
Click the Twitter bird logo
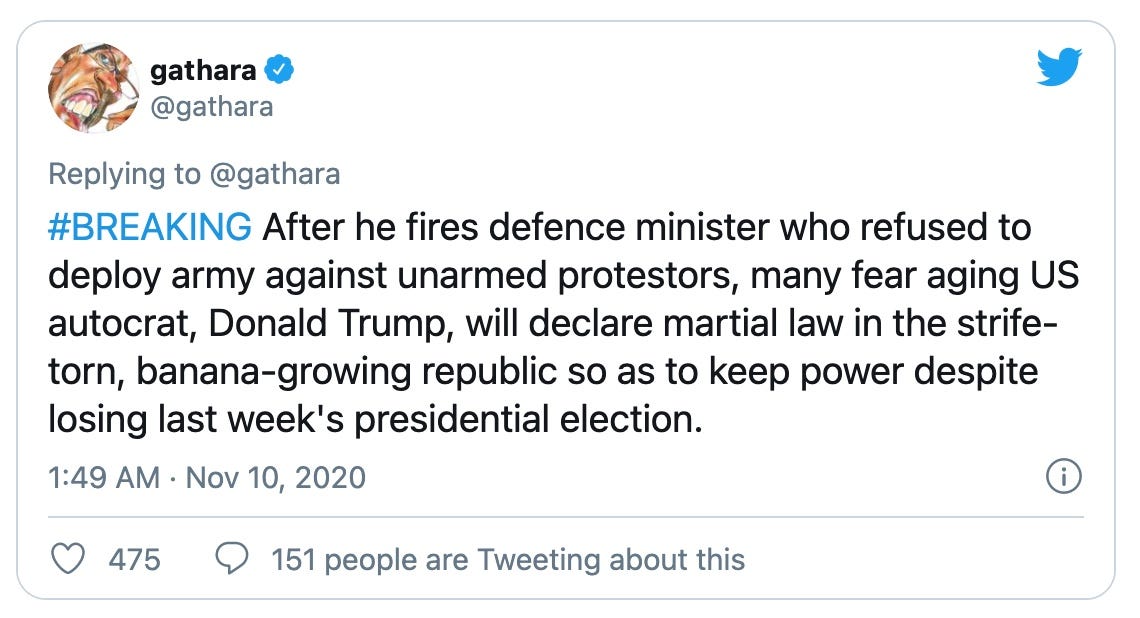1059,66
